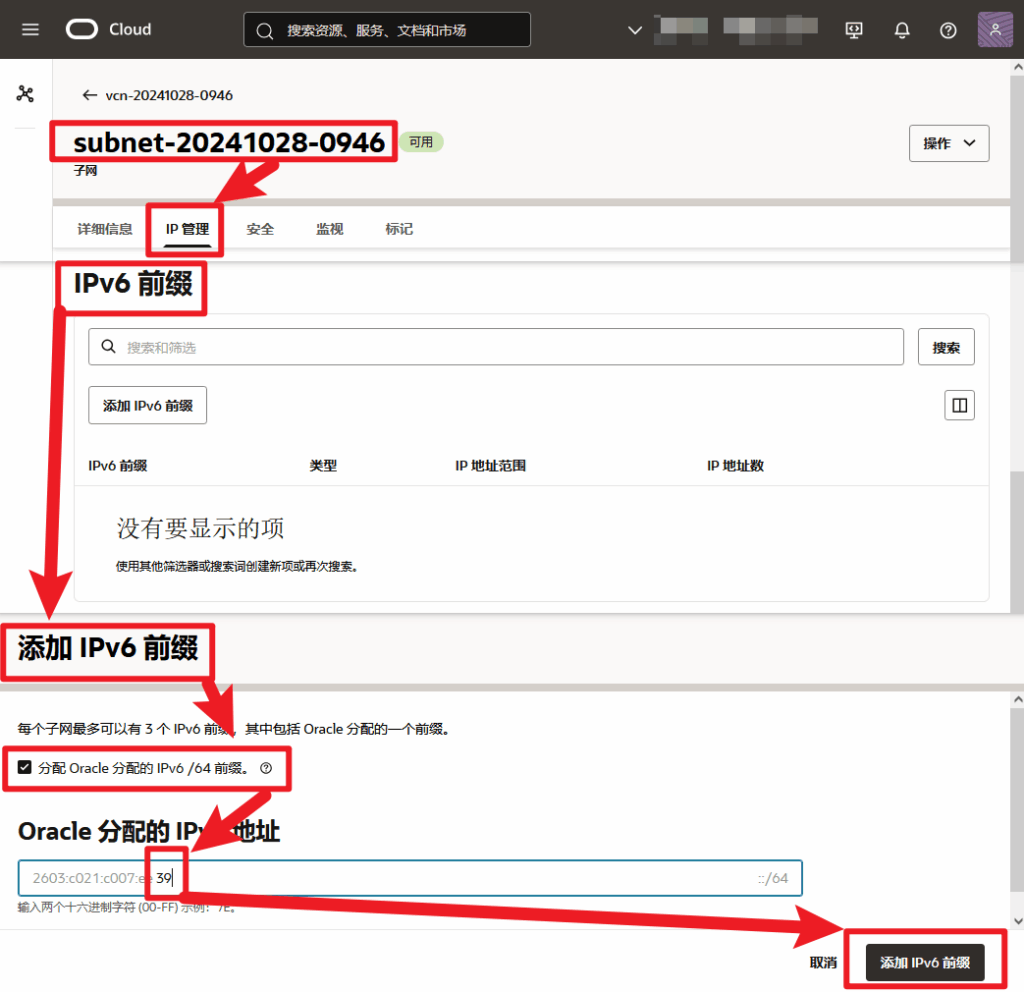The width and height of the screenshot is (1024, 992).
Task: Switch to the 安全 tab
Action: click(260, 229)
